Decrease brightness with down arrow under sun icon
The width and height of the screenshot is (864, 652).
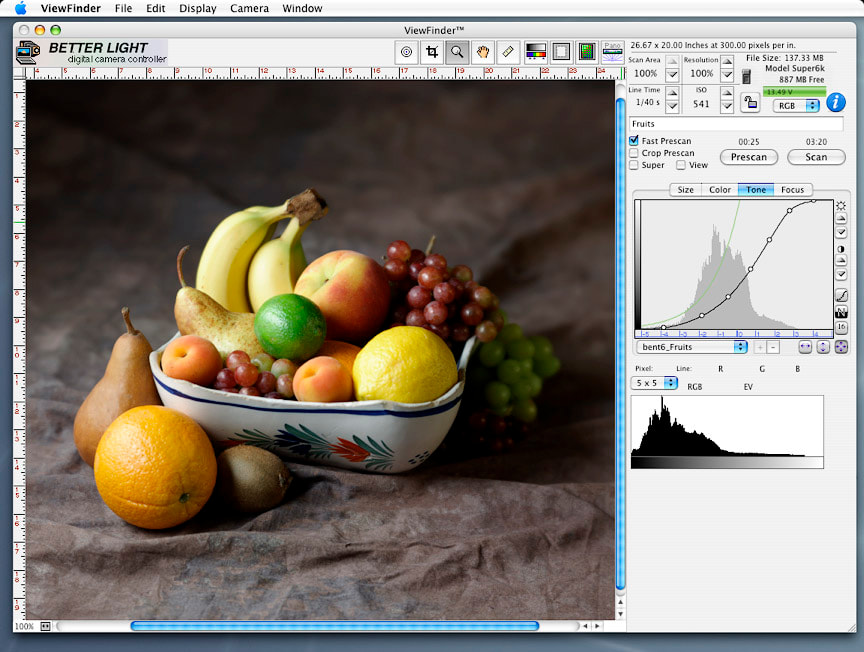[841, 232]
